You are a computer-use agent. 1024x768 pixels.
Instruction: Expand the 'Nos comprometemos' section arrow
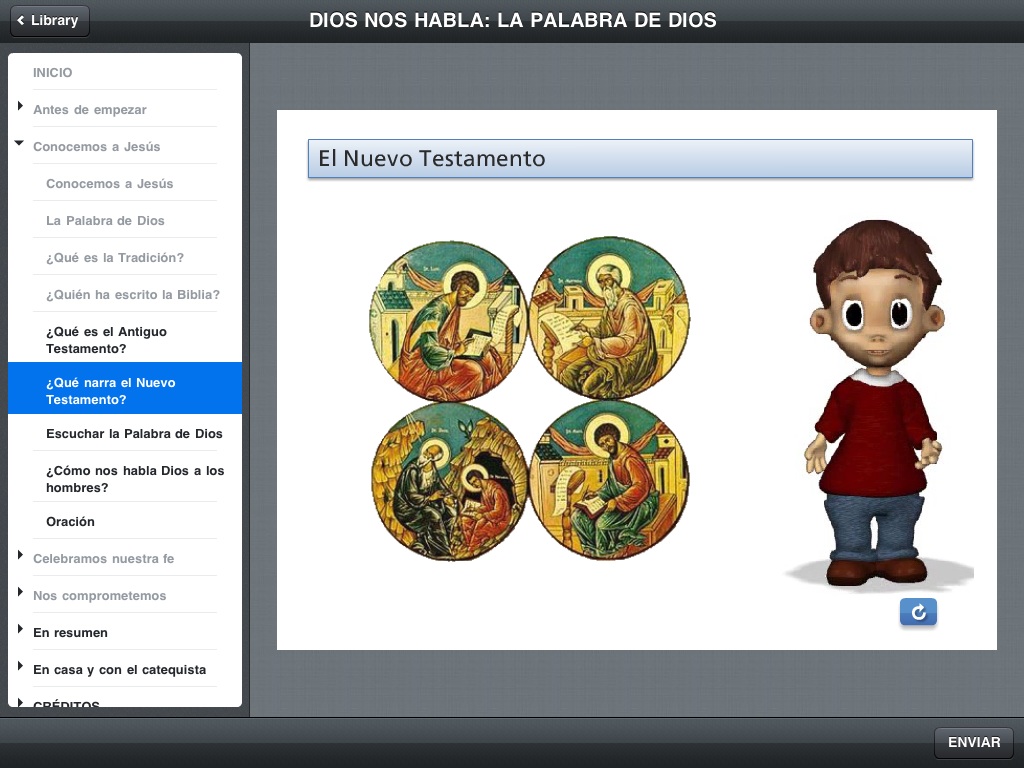[20, 592]
